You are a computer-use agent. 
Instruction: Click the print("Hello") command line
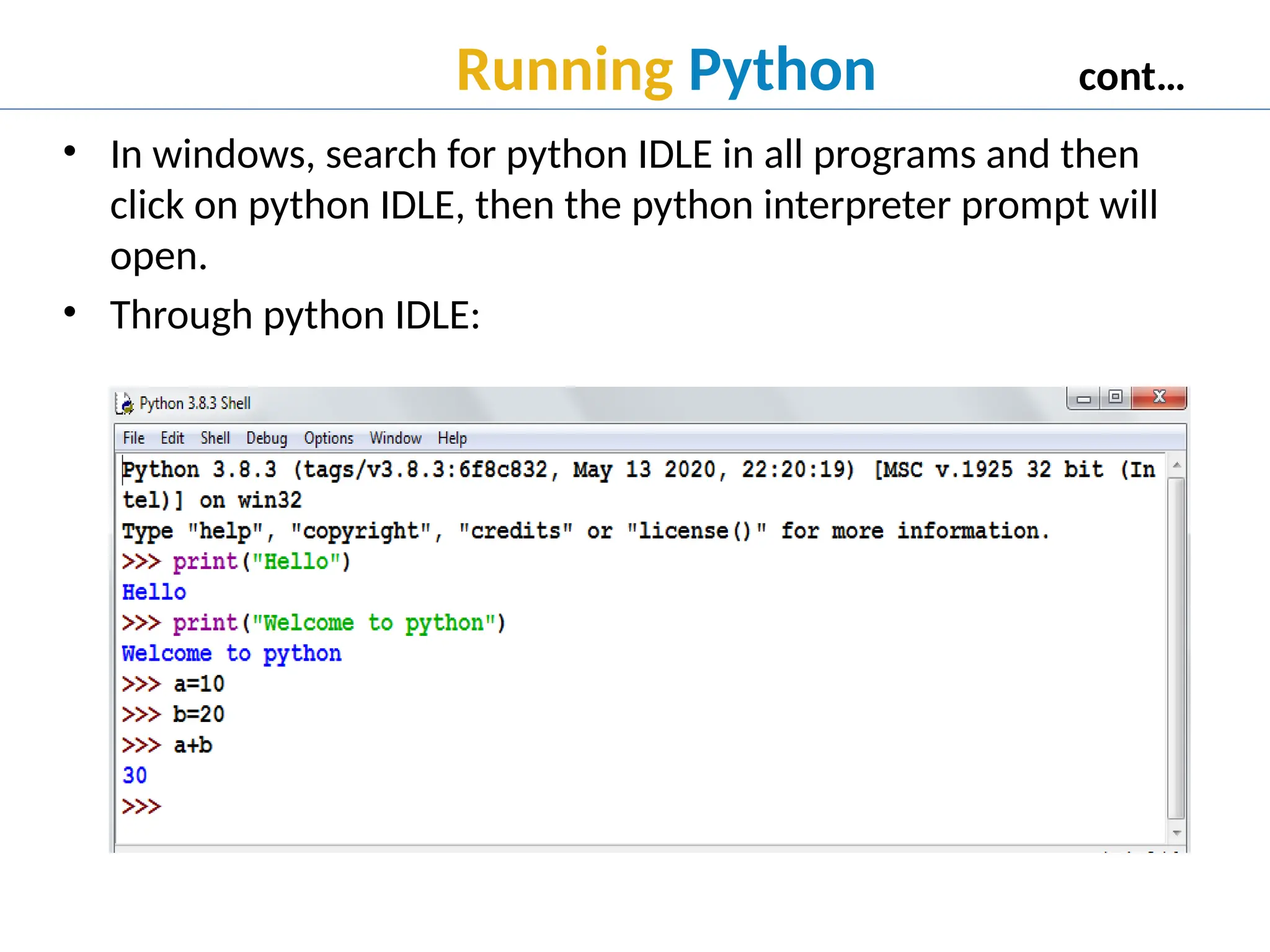pyautogui.click(x=236, y=562)
